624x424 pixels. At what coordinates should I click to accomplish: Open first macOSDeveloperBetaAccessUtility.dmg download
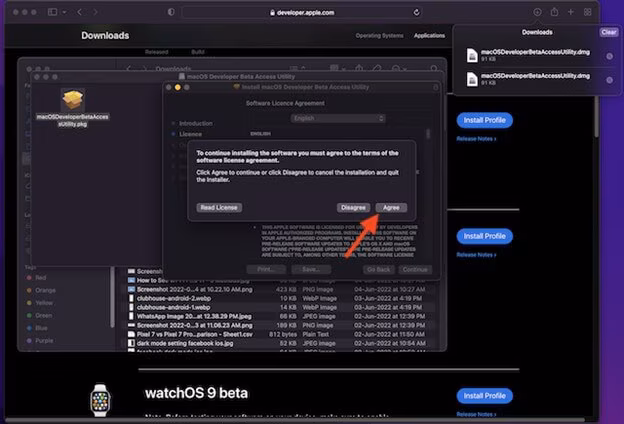click(535, 55)
